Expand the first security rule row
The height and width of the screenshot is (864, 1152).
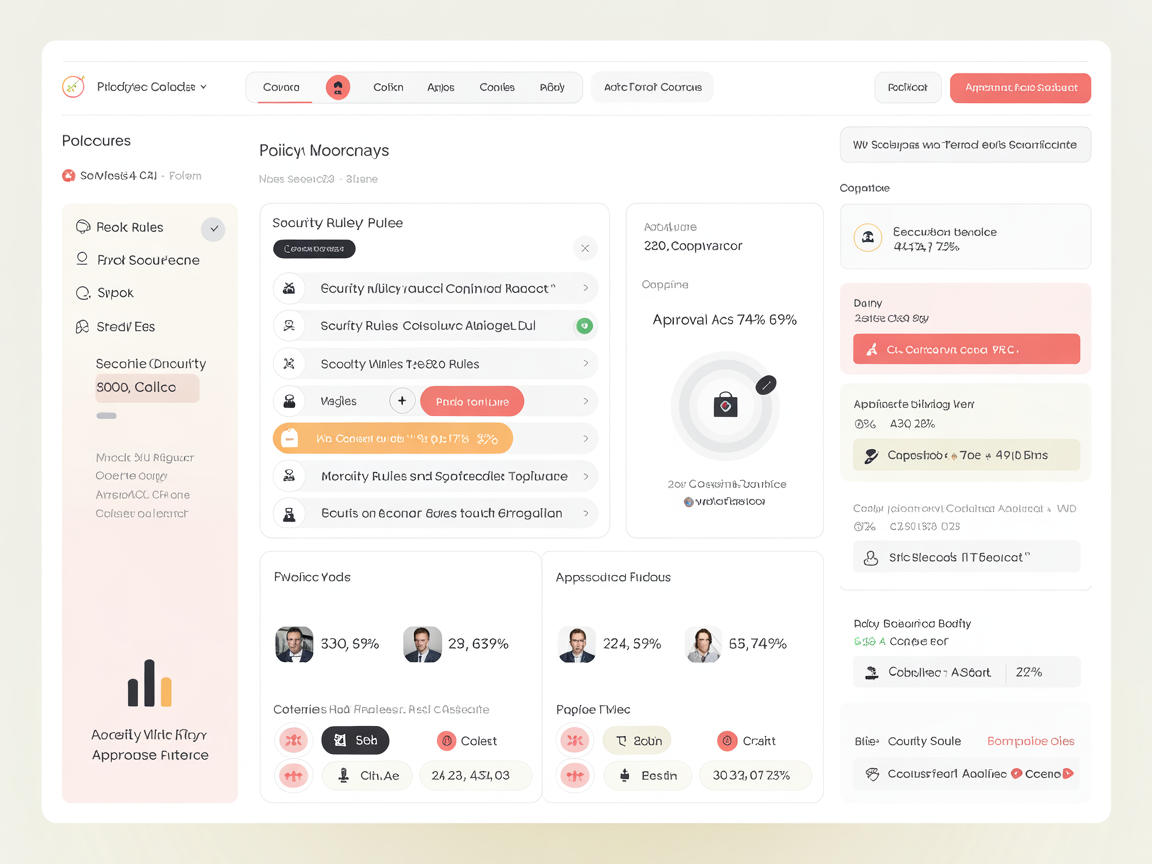[585, 287]
